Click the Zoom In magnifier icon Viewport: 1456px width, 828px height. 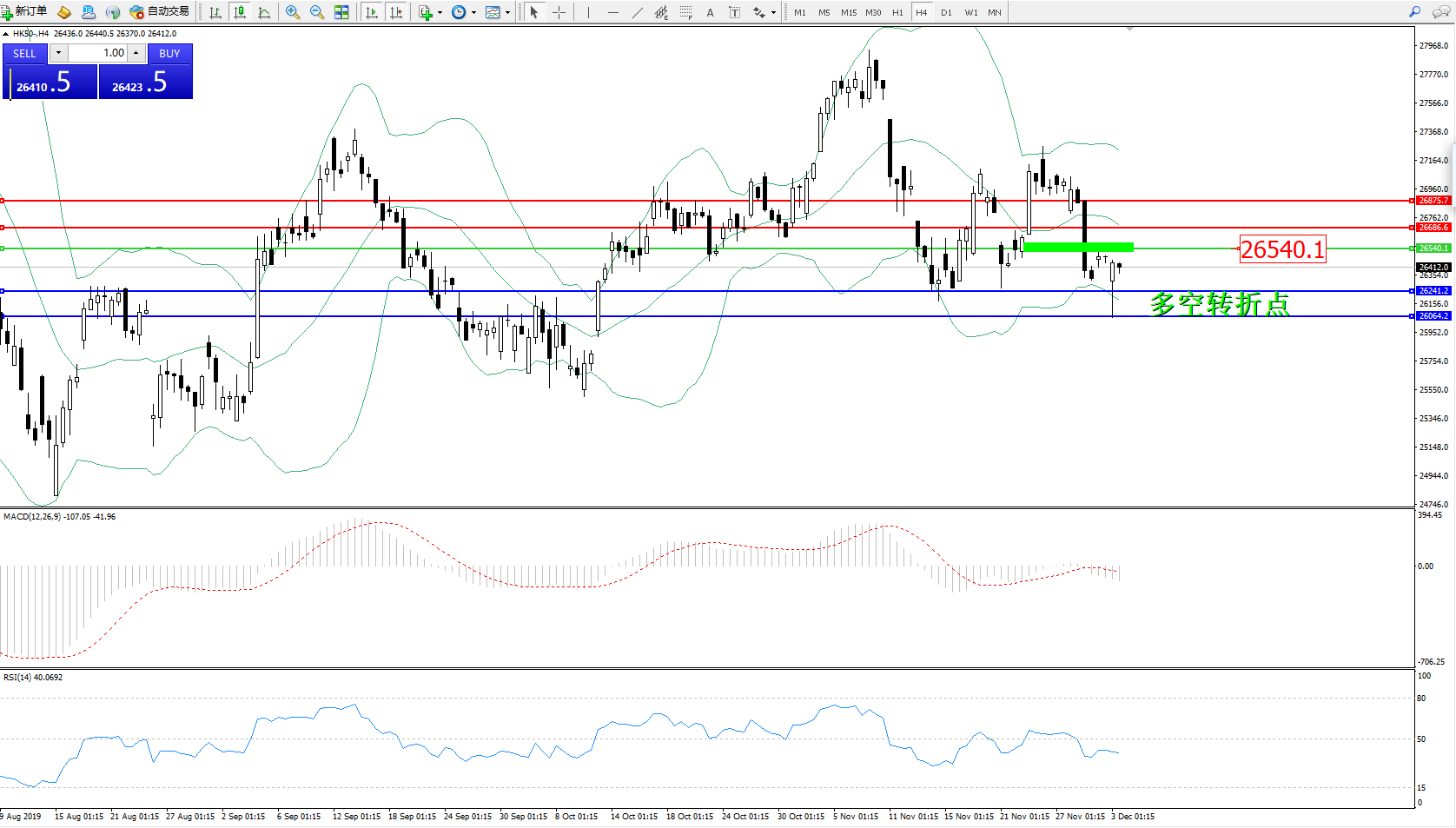(293, 12)
